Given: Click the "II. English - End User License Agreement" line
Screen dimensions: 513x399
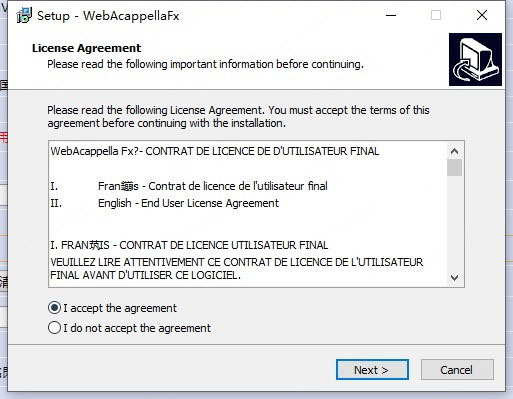Looking at the screenshot, I should click(x=165, y=203).
